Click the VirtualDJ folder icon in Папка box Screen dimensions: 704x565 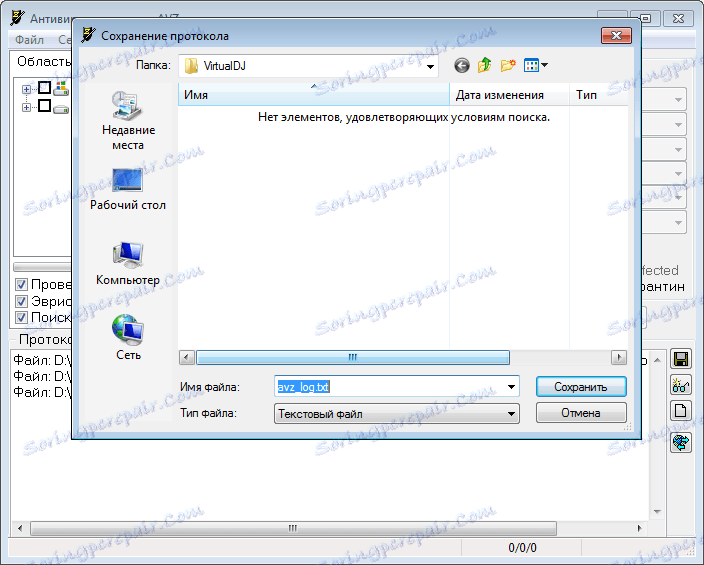(191, 66)
